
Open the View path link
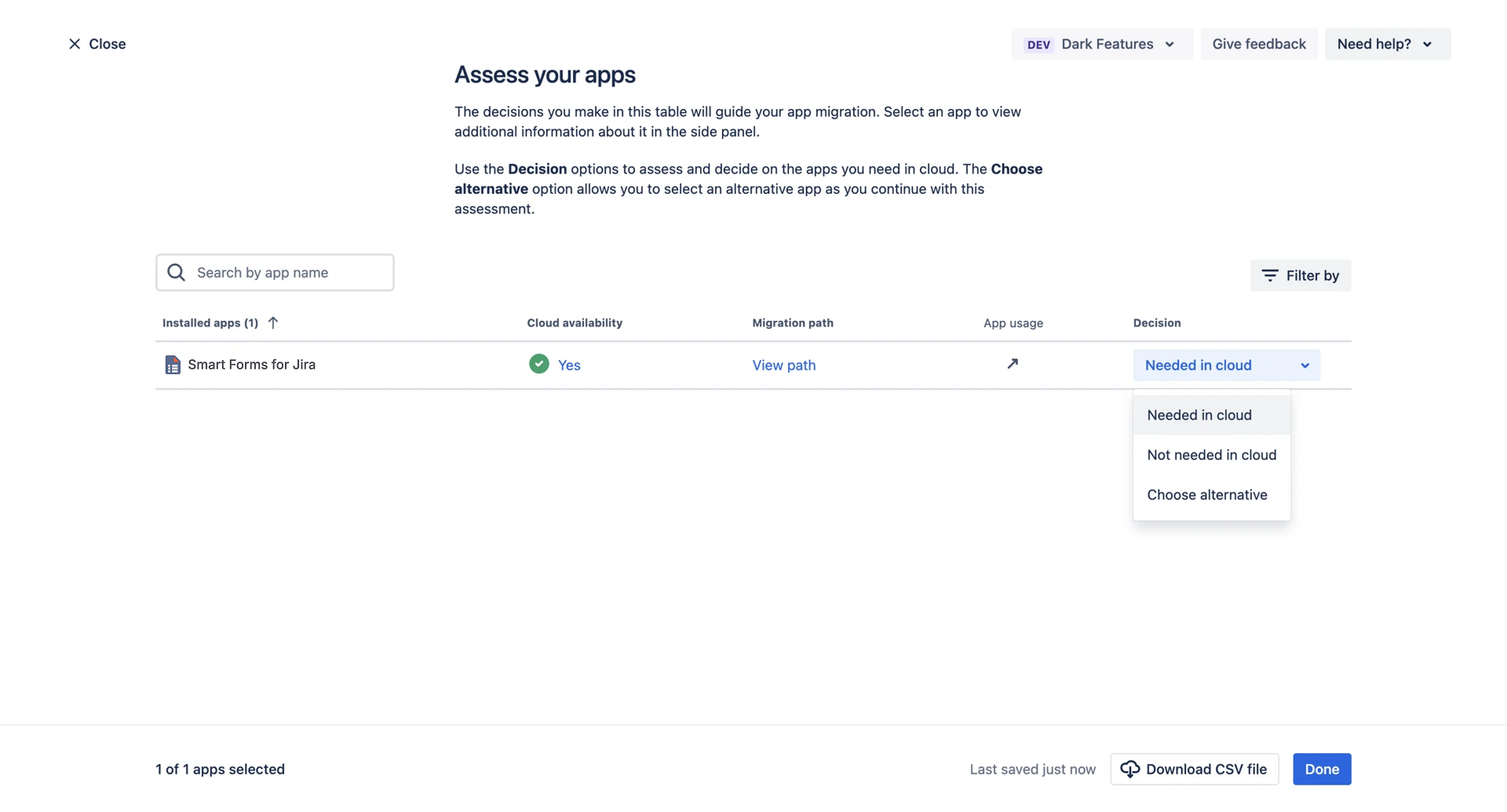point(783,365)
